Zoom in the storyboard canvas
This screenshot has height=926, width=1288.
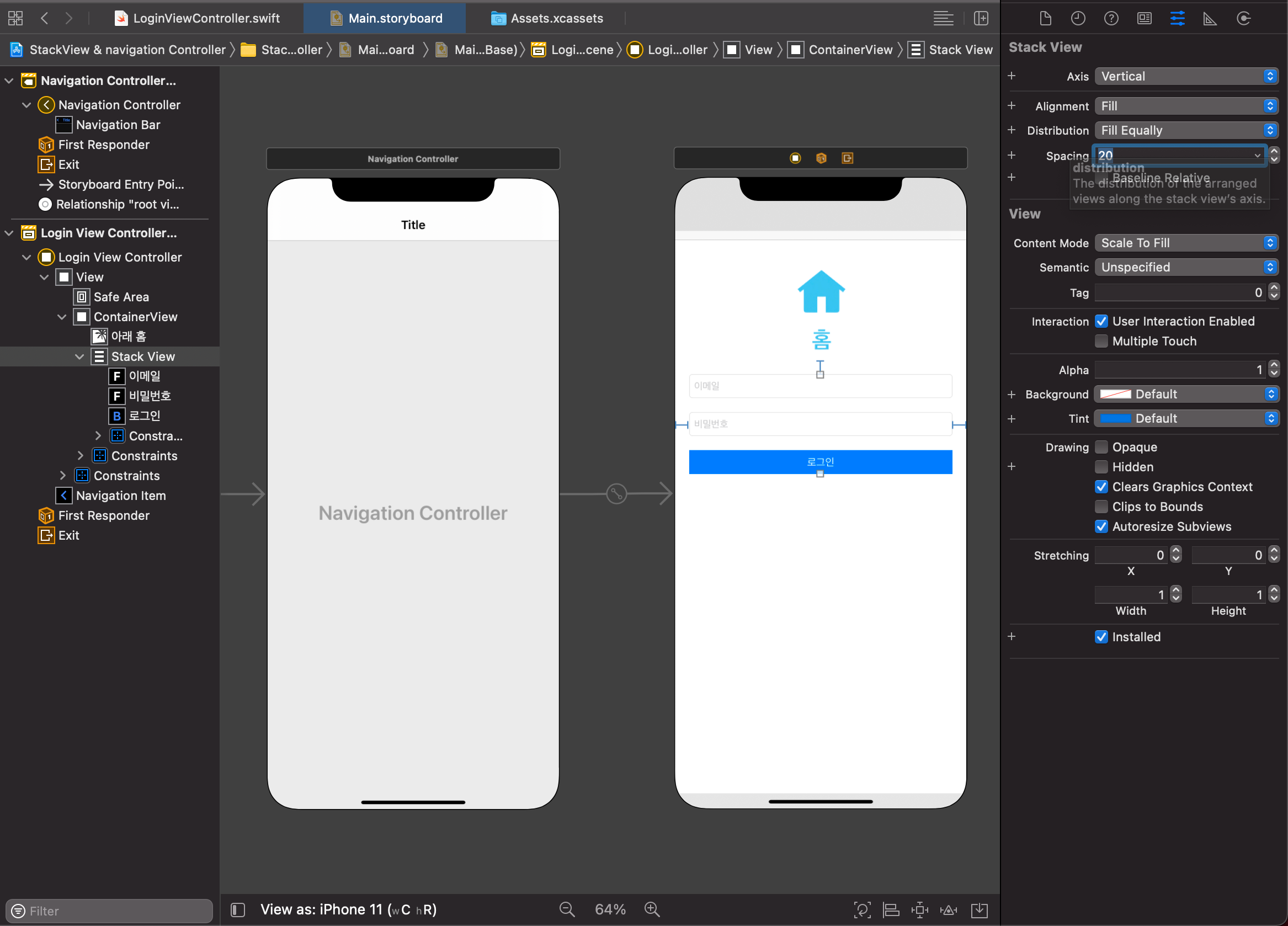652,909
